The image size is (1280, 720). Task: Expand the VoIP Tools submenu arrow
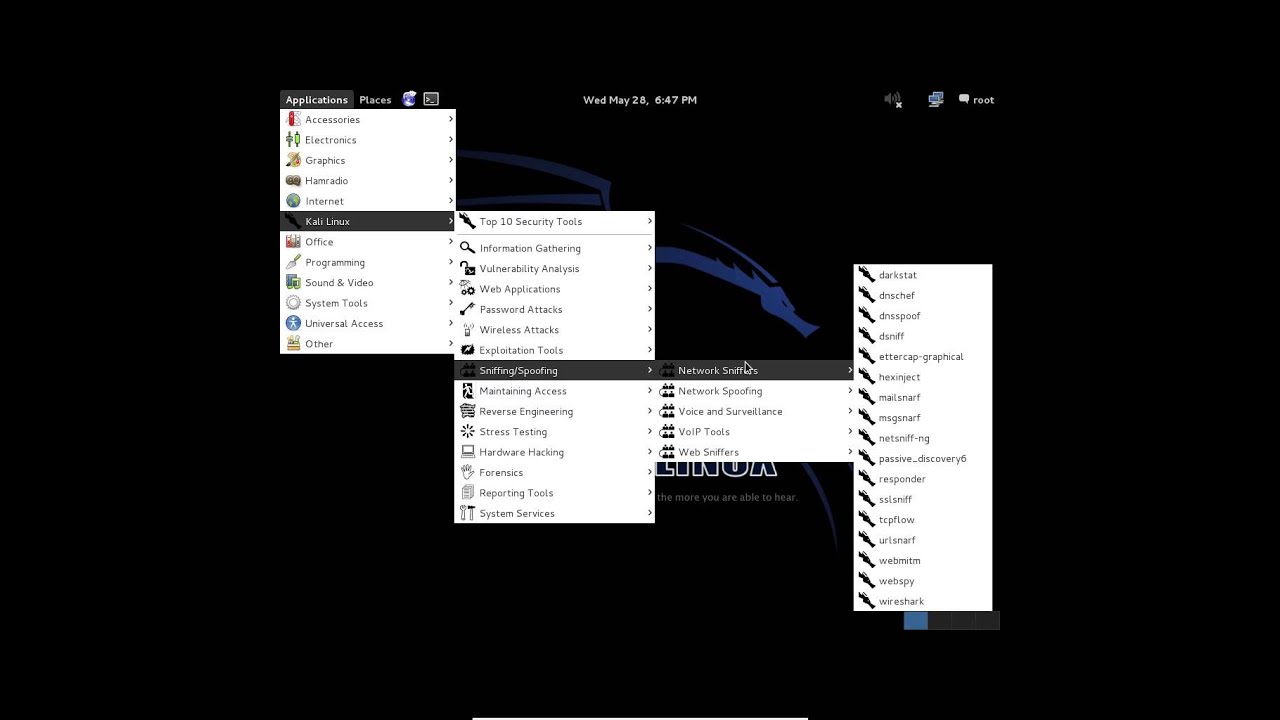point(850,432)
